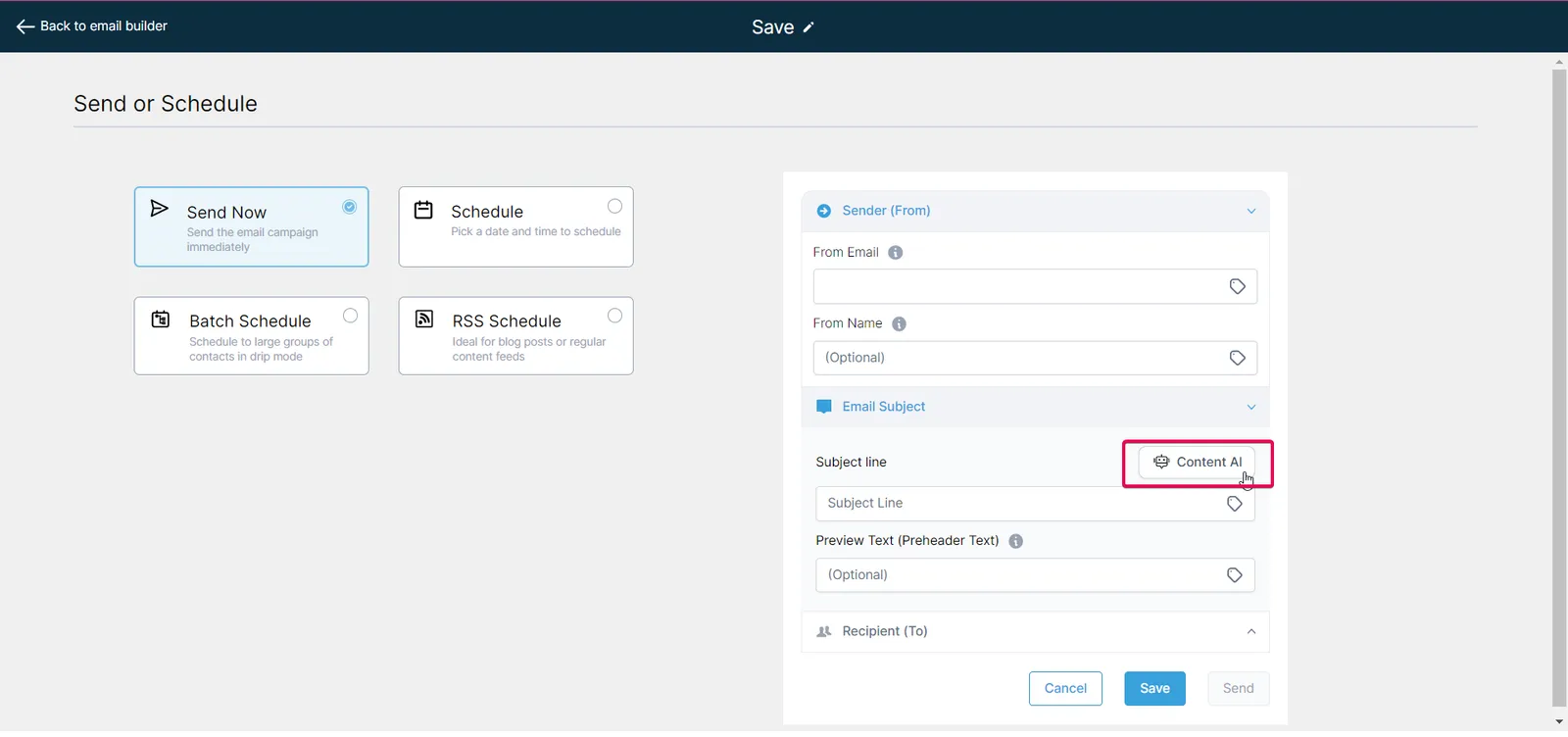
Task: Click the scrollbar down arrow
Action: tap(1559, 722)
